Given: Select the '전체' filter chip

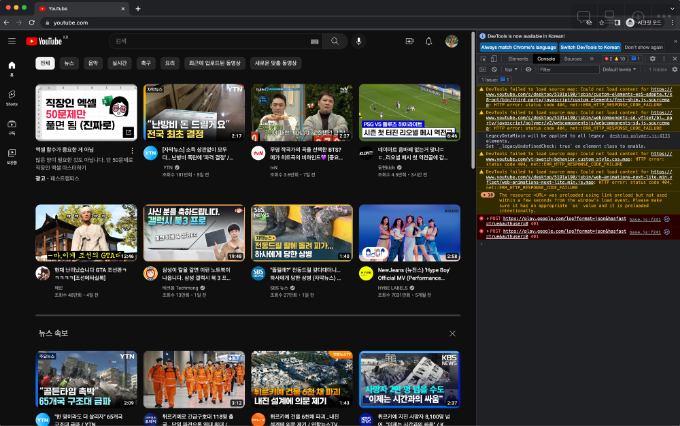Looking at the screenshot, I should click(x=45, y=63).
